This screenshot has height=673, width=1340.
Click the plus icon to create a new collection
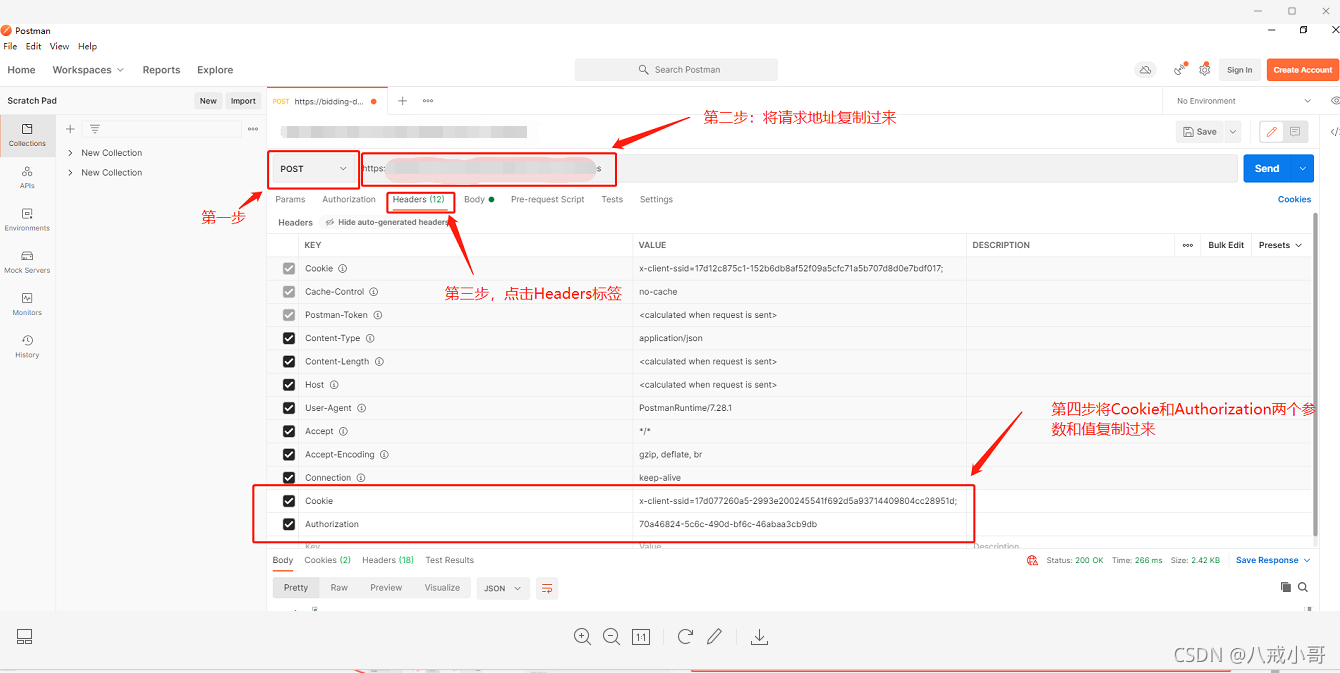(x=70, y=129)
